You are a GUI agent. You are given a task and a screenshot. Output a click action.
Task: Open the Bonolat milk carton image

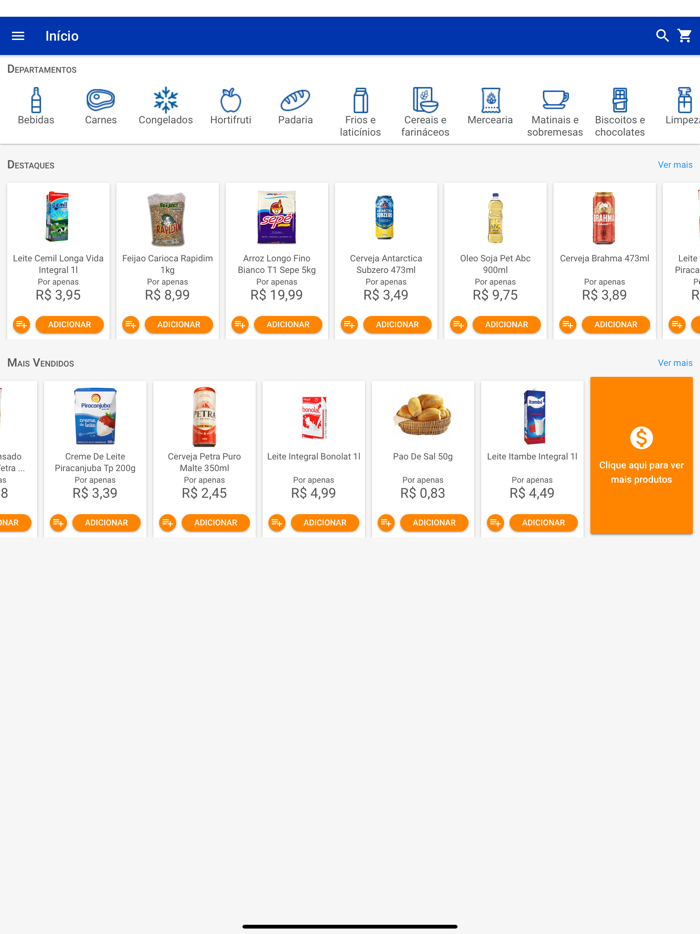(x=314, y=417)
